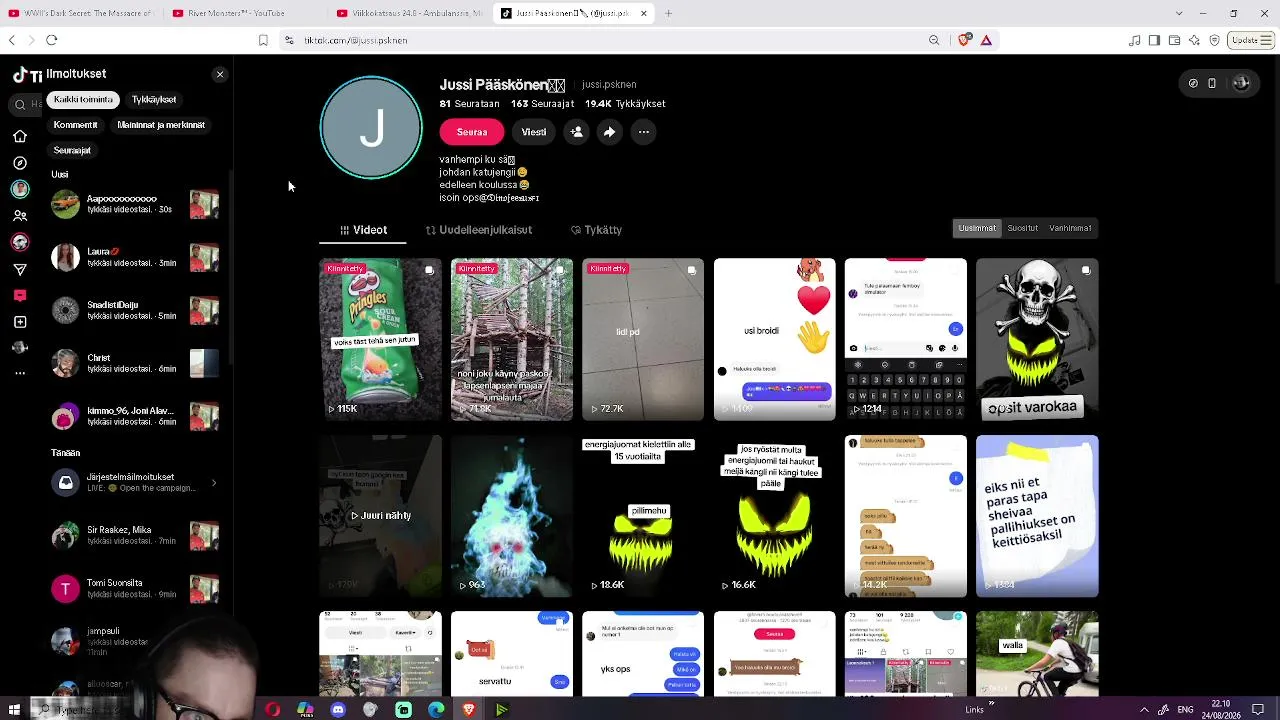The width and height of the screenshot is (1280, 720).
Task: Switch to the Videot tab
Action: [x=363, y=230]
